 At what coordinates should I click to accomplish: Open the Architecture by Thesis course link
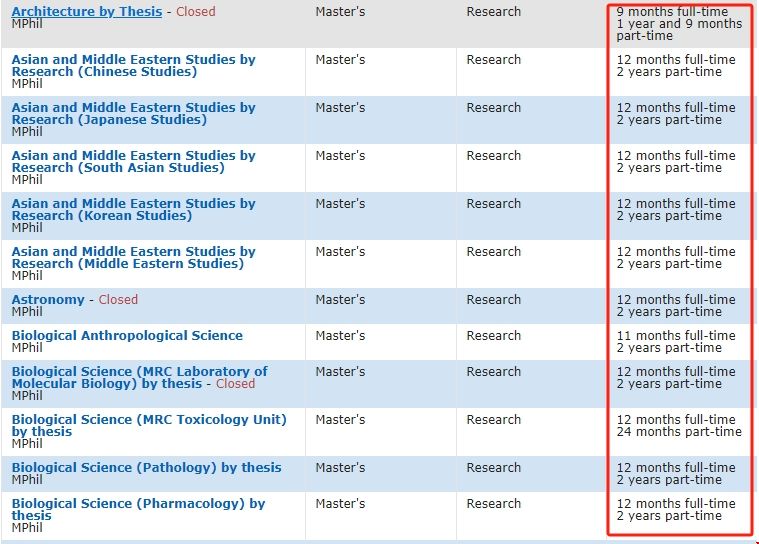coord(86,12)
